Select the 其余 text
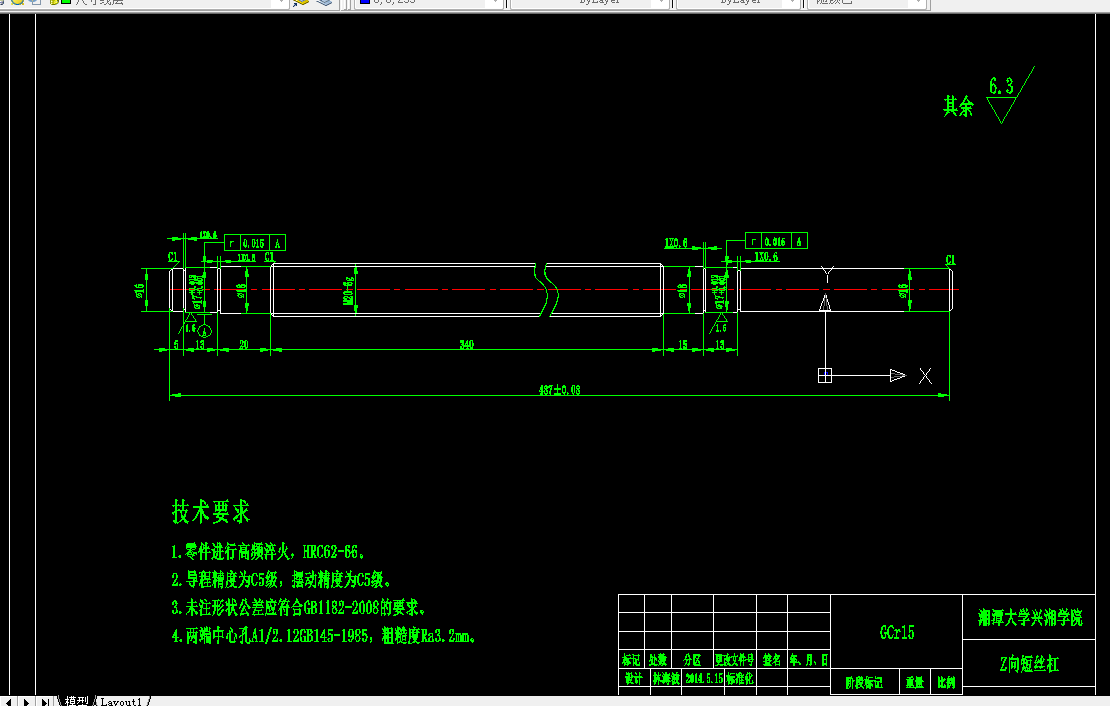The width and height of the screenshot is (1110, 706). click(958, 107)
